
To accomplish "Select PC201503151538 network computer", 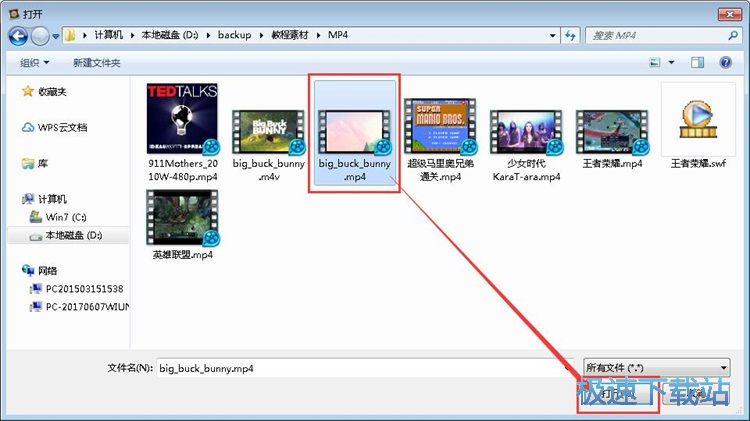I will (84, 289).
